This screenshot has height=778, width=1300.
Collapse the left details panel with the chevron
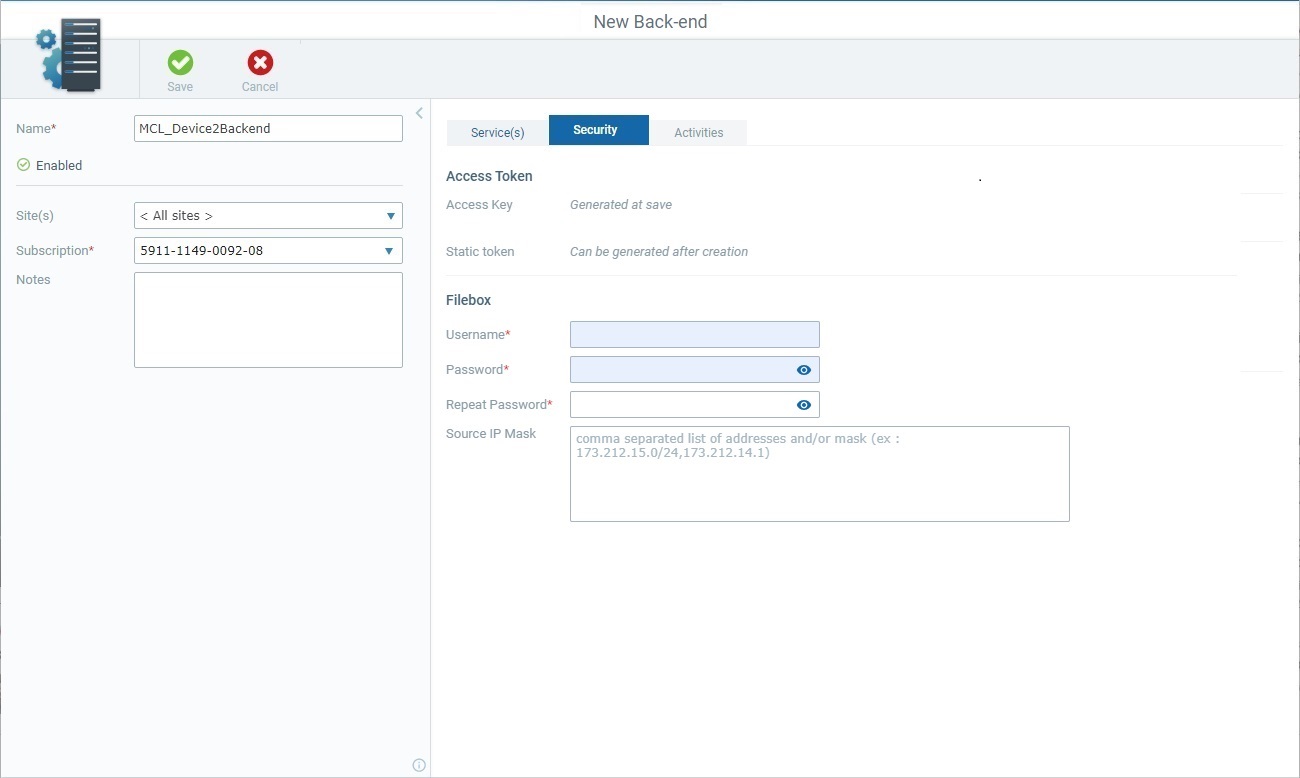tap(419, 112)
